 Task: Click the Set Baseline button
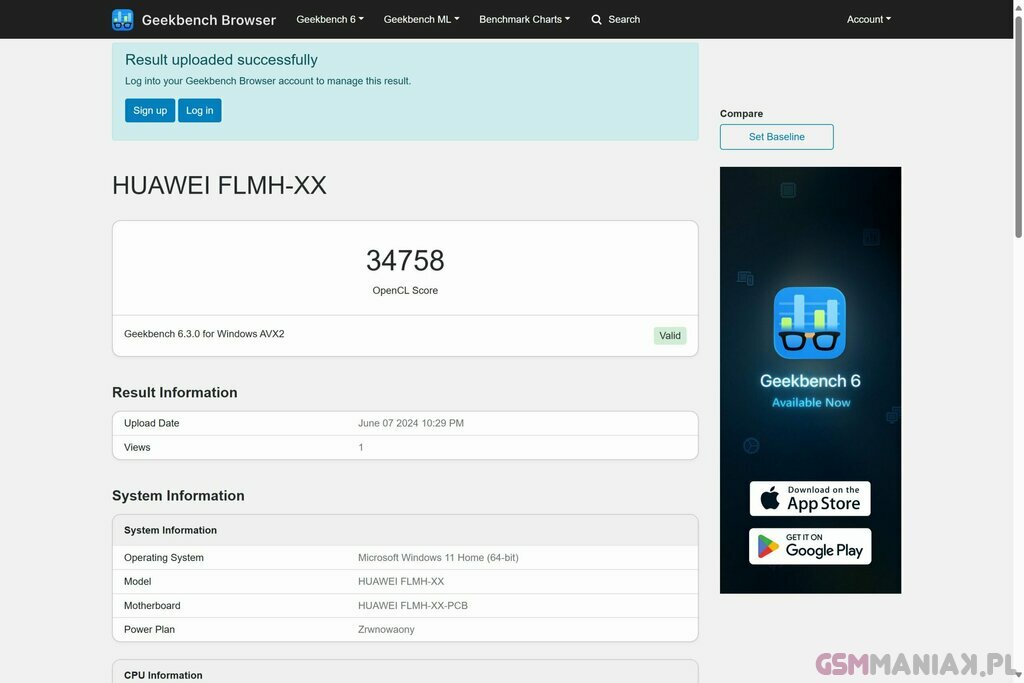click(x=776, y=136)
